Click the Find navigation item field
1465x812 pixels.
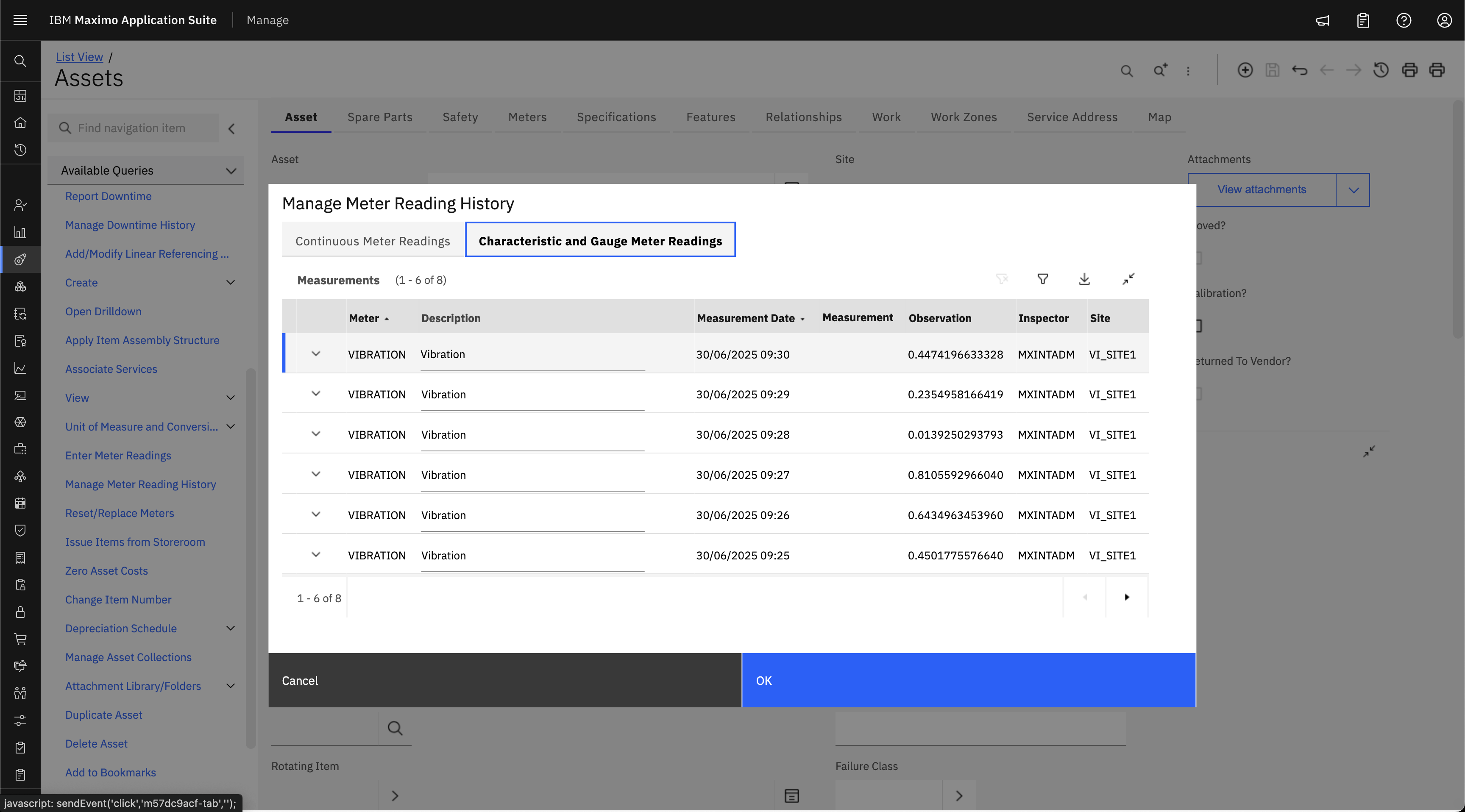click(x=133, y=128)
